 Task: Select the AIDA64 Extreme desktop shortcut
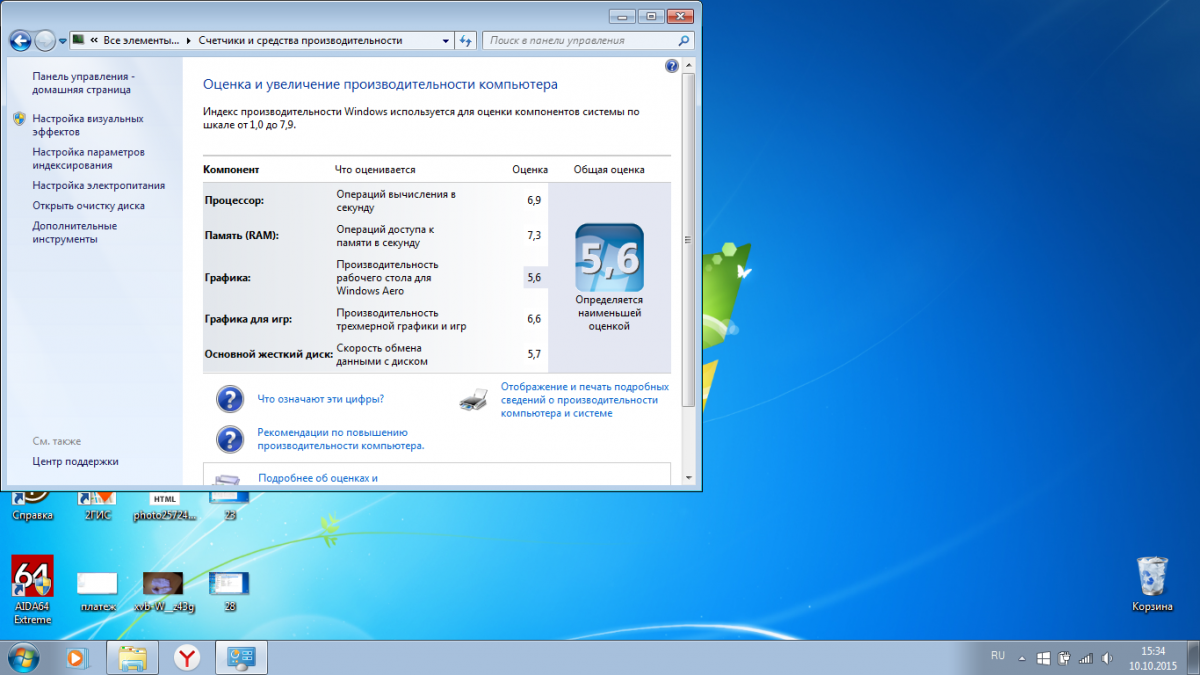point(32,590)
